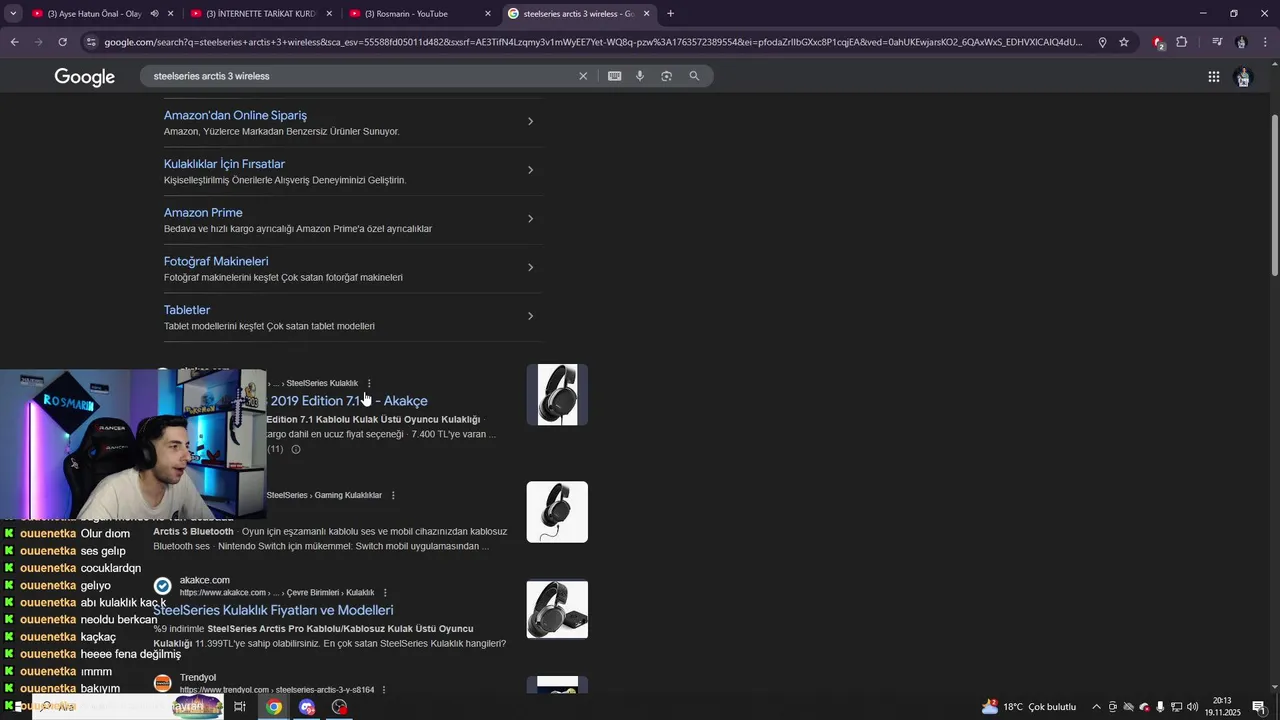Open options menu for Trendyol result
1280x720 pixels.
(384, 690)
